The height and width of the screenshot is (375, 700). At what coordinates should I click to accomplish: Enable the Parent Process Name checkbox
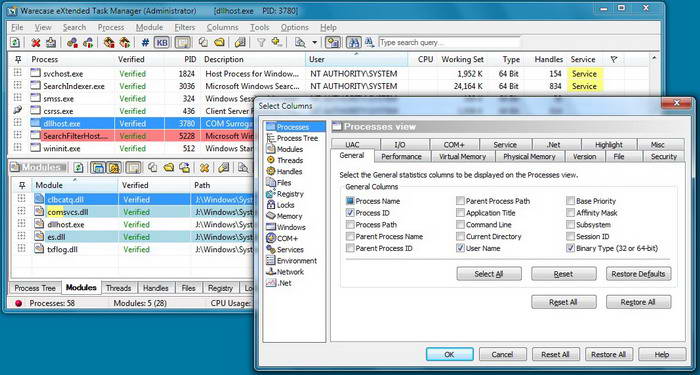[x=350, y=237]
